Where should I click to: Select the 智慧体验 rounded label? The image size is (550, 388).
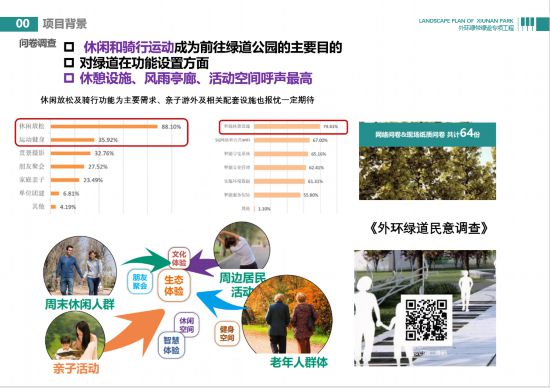(172, 345)
